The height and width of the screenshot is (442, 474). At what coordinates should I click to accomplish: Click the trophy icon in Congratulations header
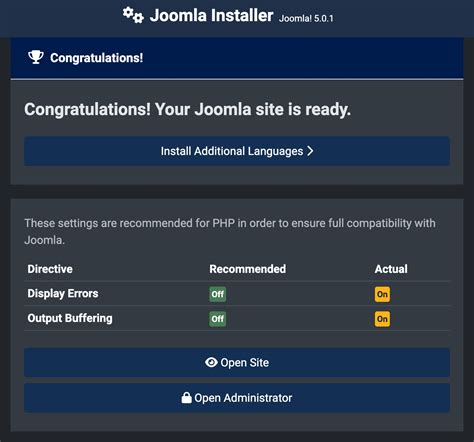[x=36, y=57]
